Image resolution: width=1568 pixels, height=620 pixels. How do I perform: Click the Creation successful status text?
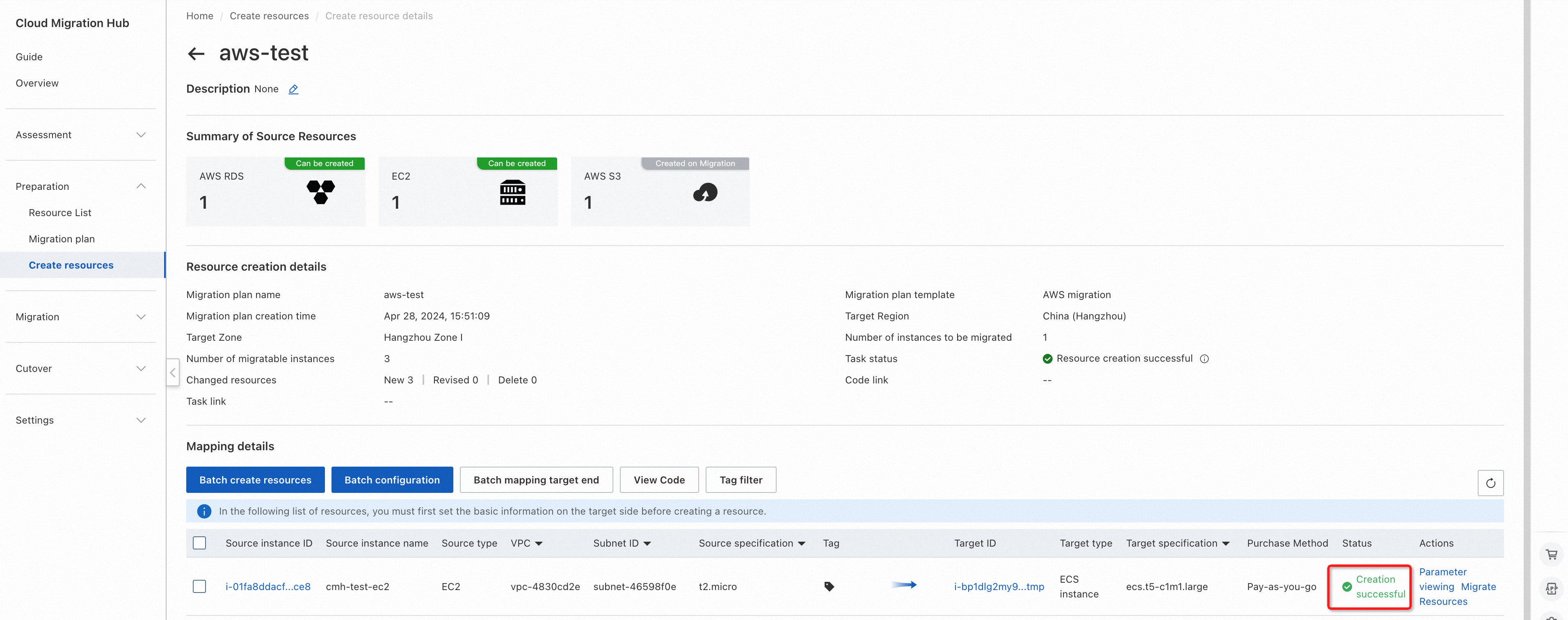tap(1381, 586)
